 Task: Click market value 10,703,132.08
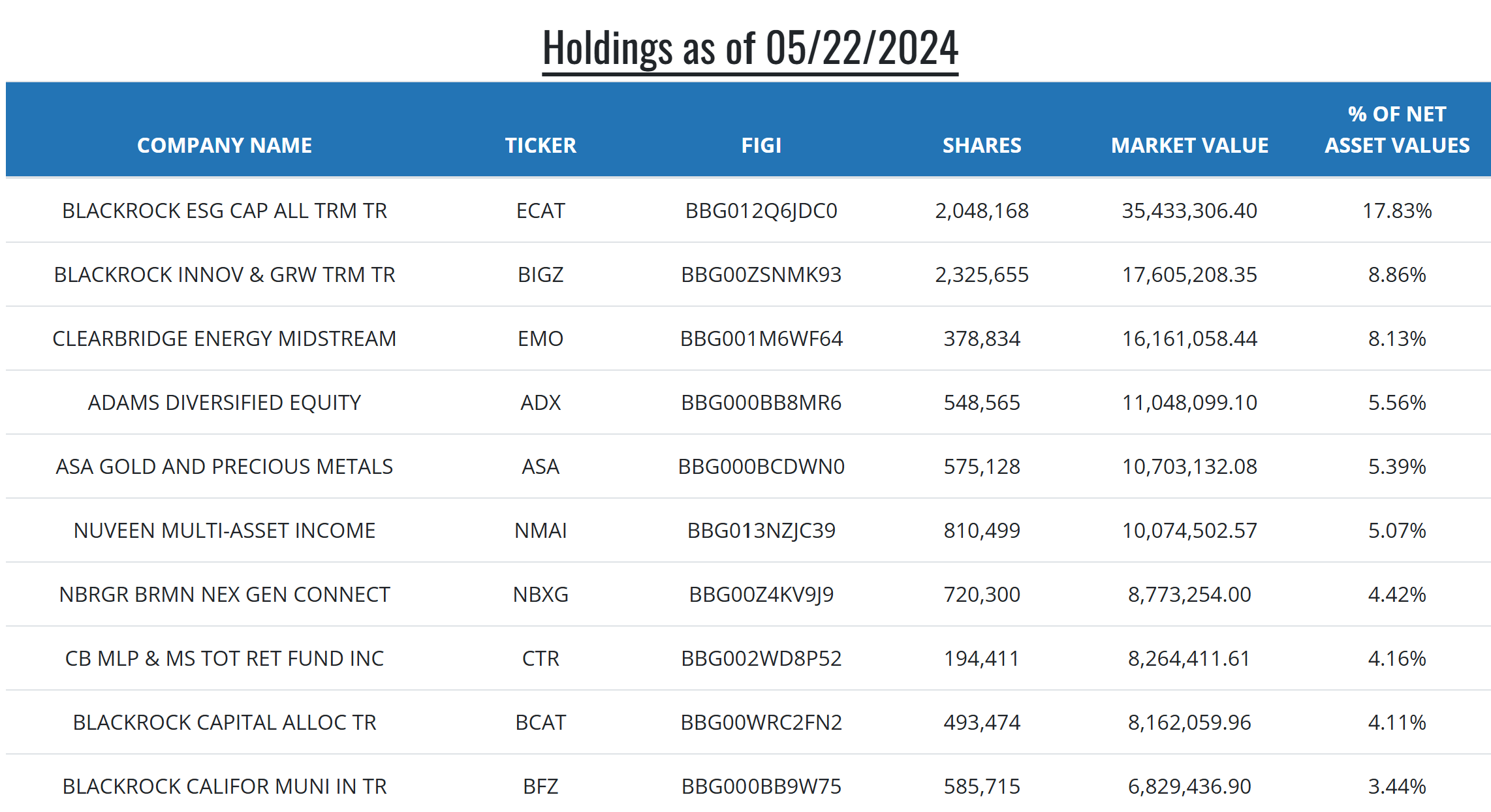(x=1189, y=467)
